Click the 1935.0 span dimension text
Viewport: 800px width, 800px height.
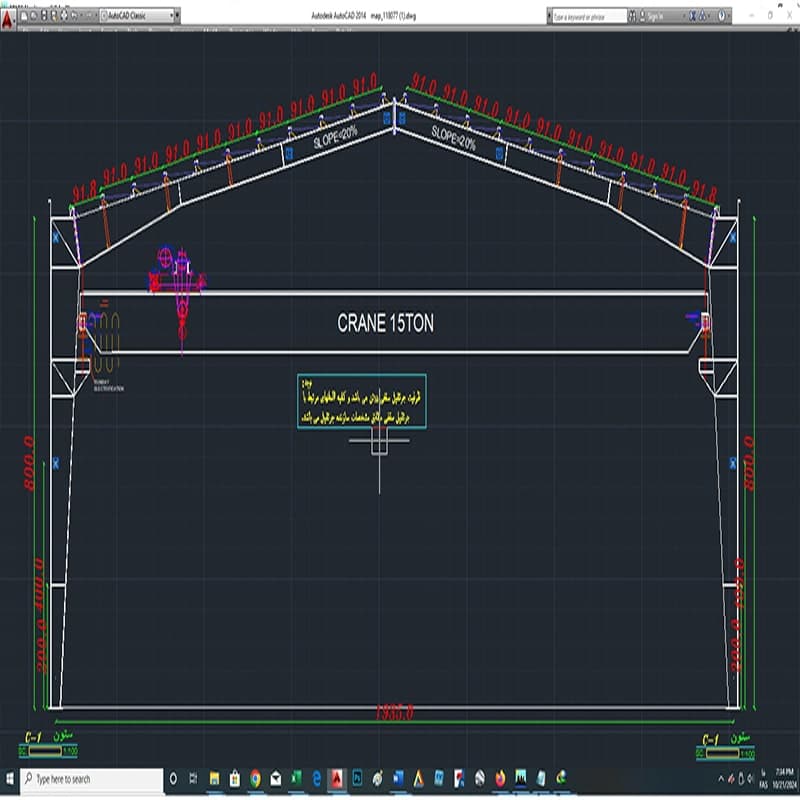click(x=394, y=713)
